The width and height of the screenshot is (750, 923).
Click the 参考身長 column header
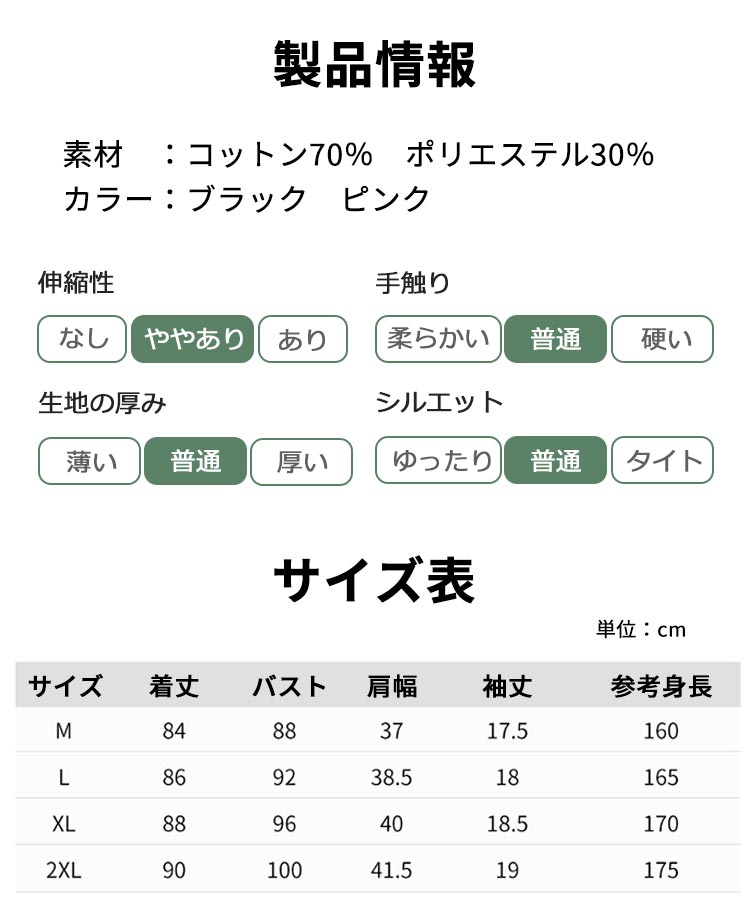pyautogui.click(x=661, y=686)
